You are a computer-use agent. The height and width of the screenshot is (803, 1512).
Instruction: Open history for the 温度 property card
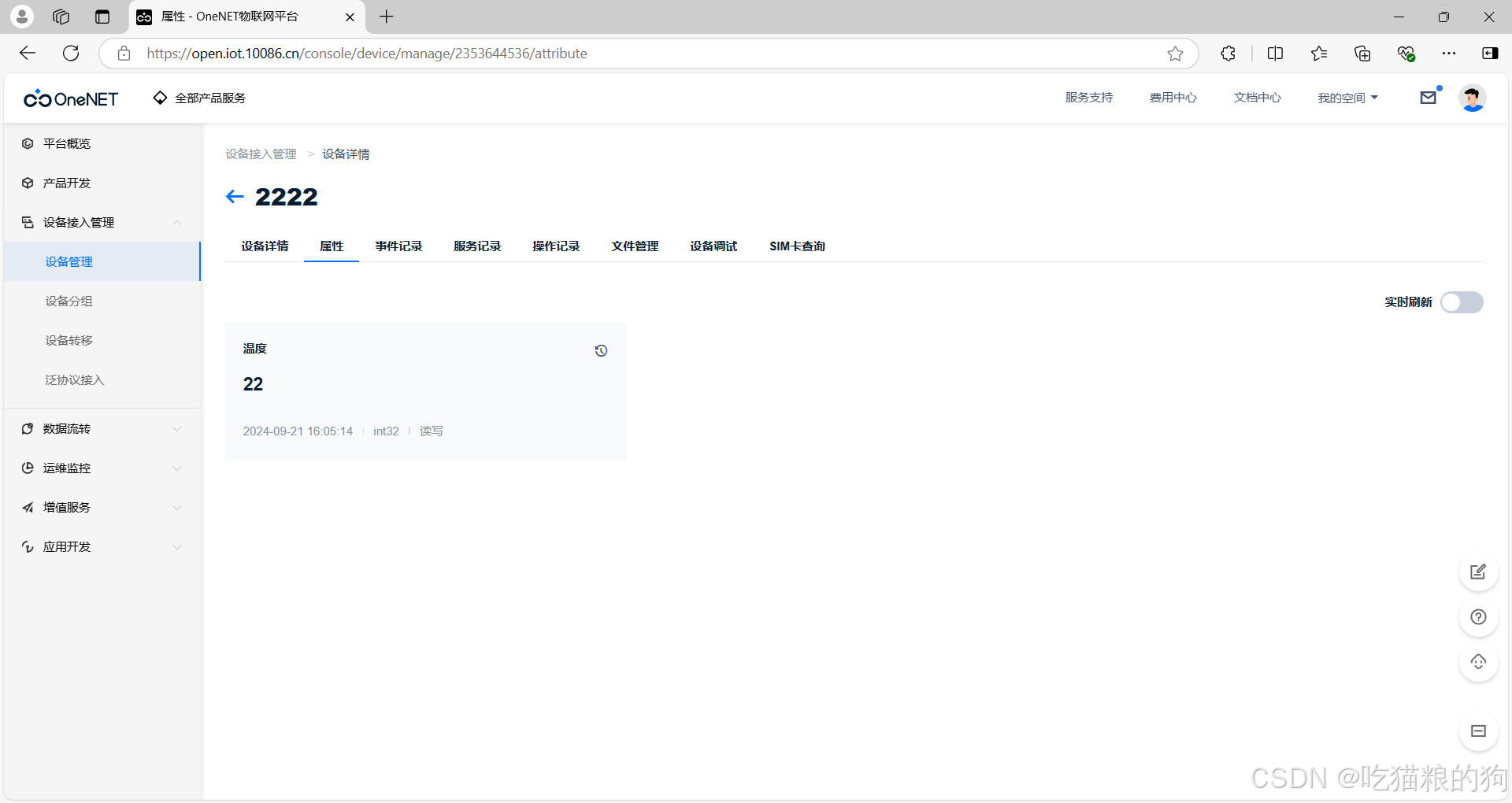(x=601, y=350)
